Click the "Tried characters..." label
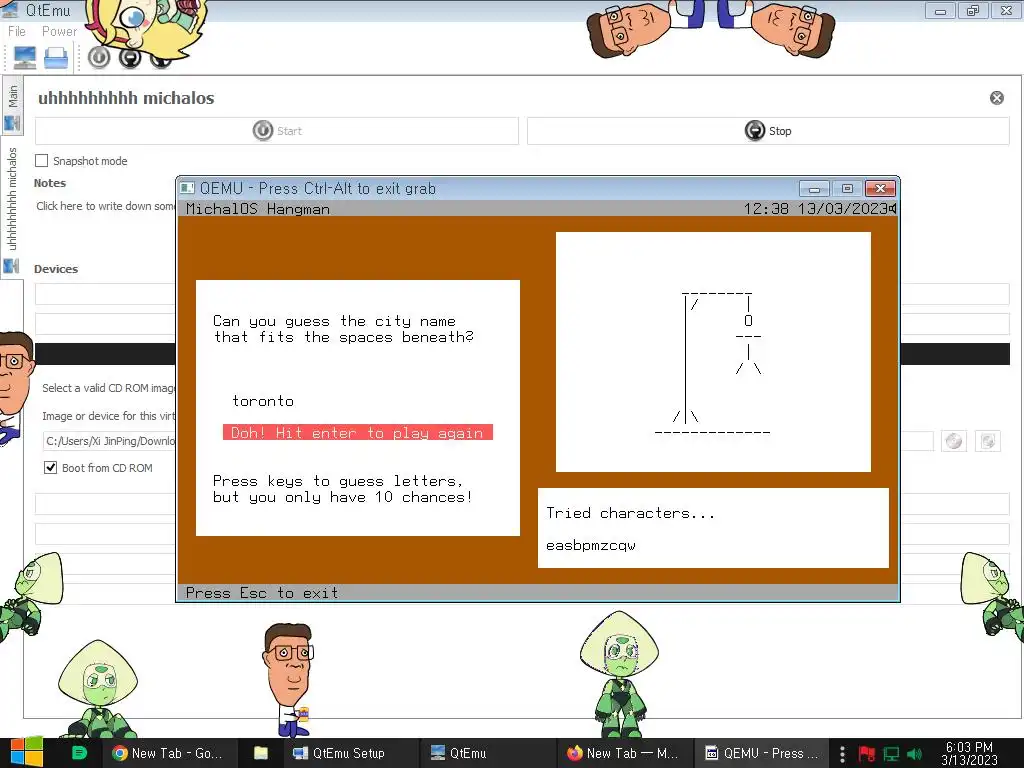Viewport: 1024px width, 768px height. (630, 513)
